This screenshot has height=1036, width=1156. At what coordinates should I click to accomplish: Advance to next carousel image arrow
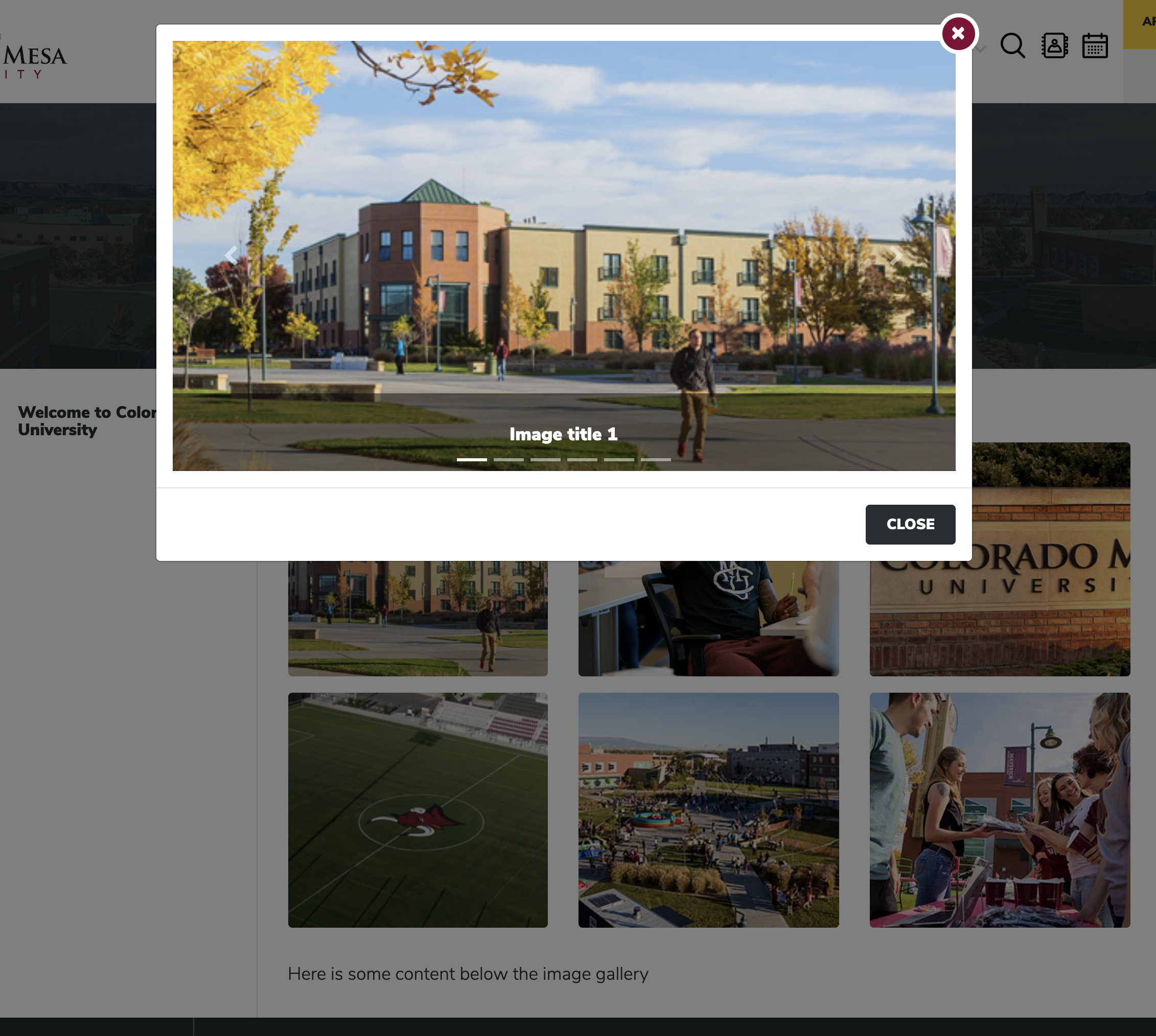coord(896,255)
